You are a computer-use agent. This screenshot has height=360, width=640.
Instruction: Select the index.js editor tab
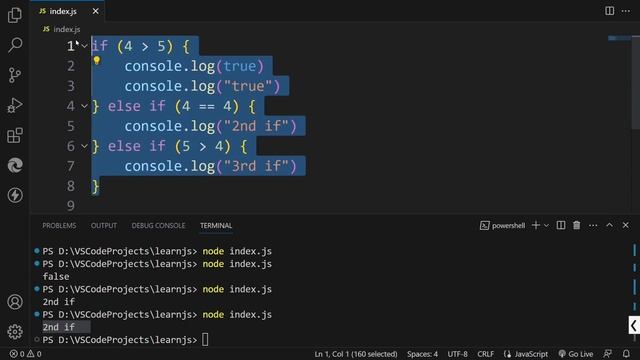pyautogui.click(x=67, y=11)
